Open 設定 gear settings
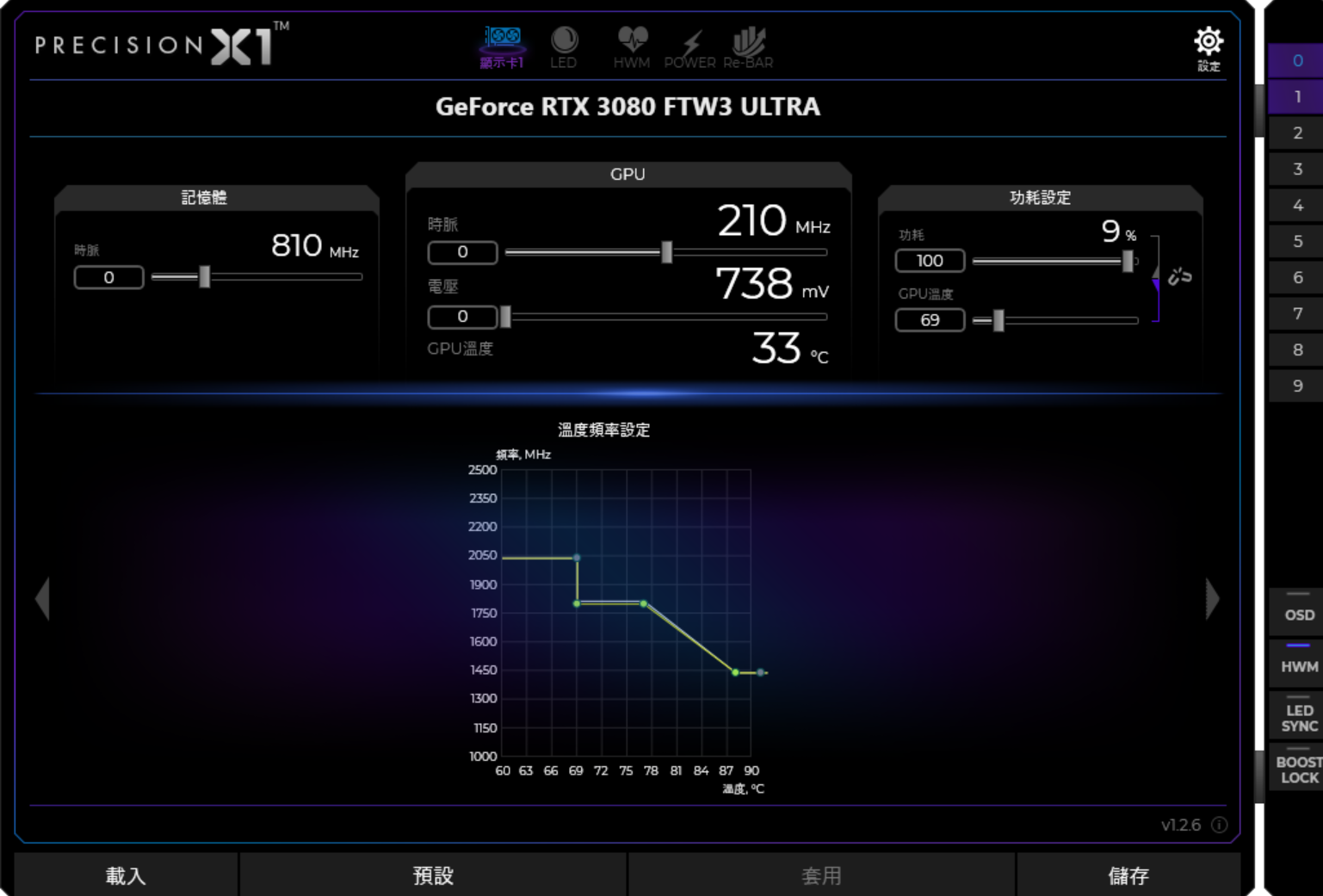The width and height of the screenshot is (1323, 896). point(1209,48)
